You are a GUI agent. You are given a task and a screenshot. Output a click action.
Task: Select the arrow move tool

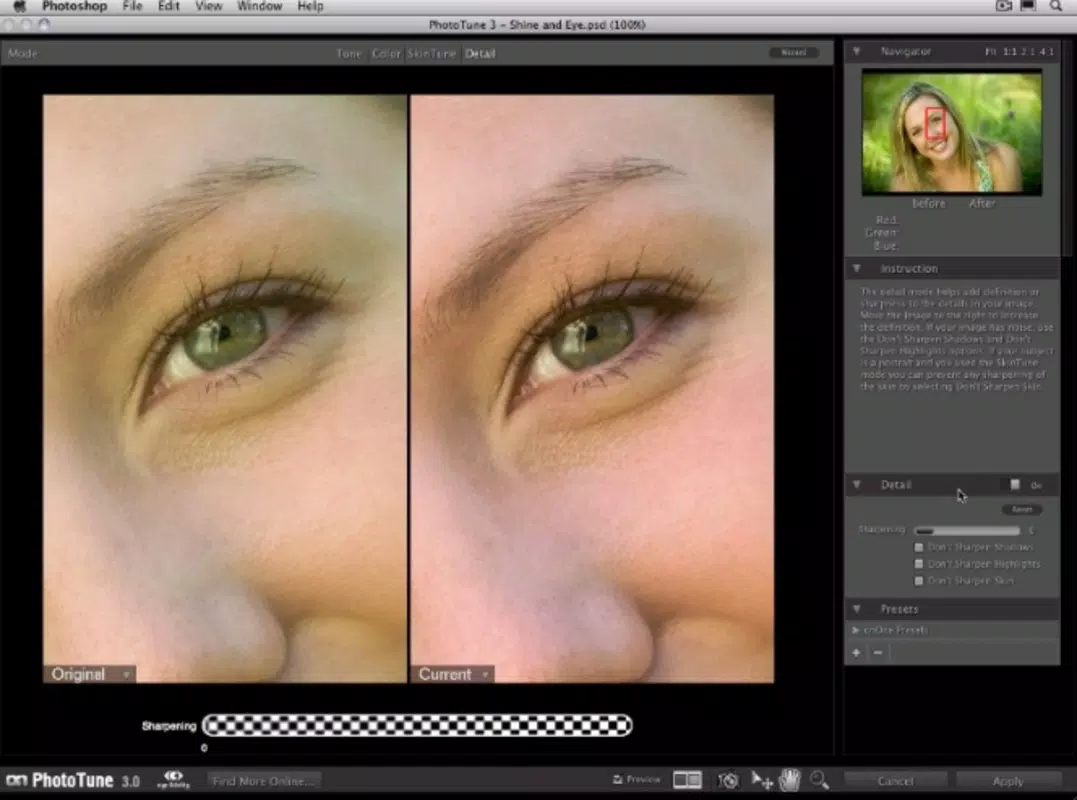pos(761,780)
